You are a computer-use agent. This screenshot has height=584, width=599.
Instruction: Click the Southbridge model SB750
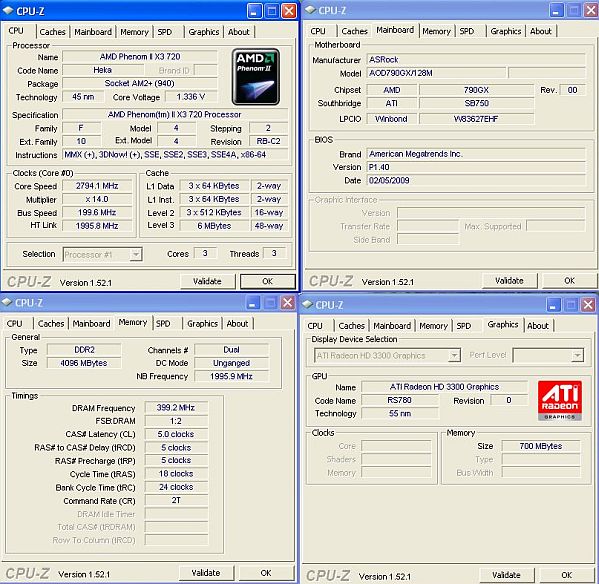tap(476, 103)
